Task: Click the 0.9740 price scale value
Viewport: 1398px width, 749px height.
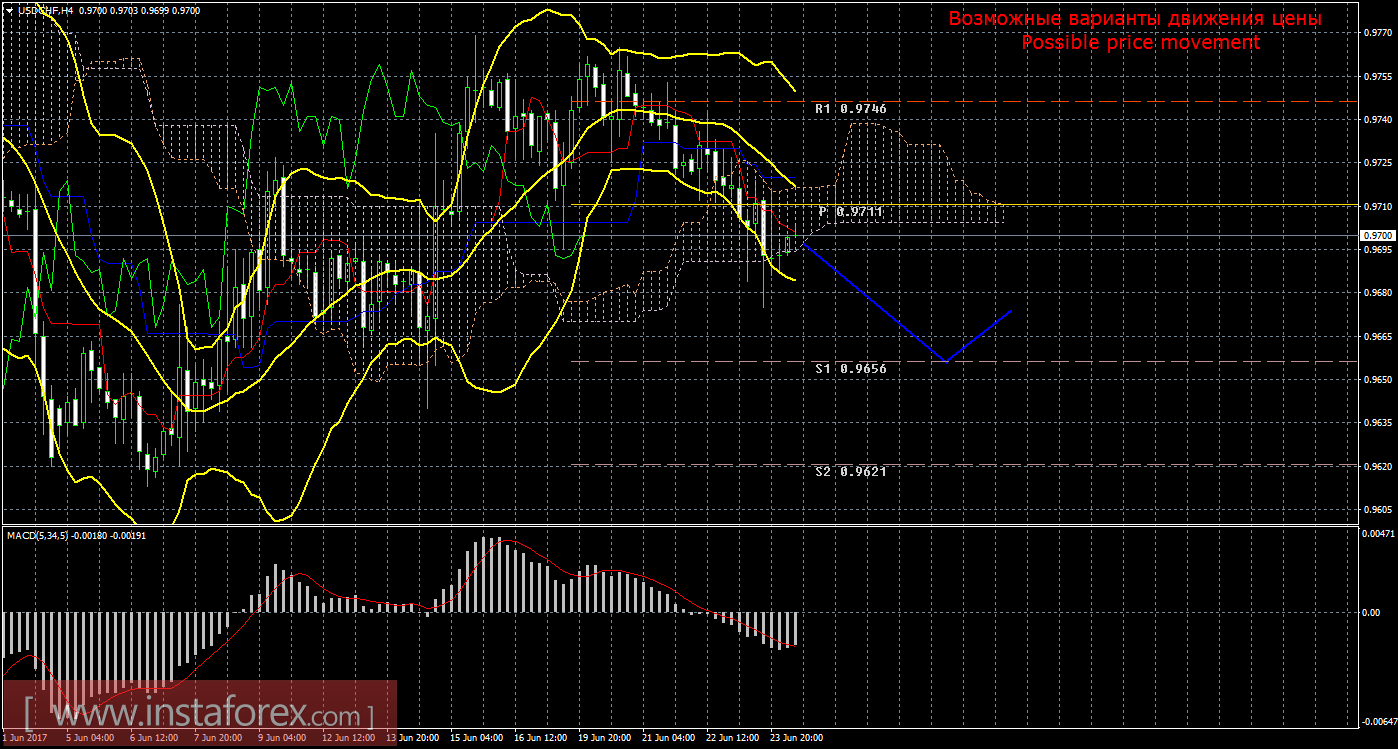Action: (1377, 119)
